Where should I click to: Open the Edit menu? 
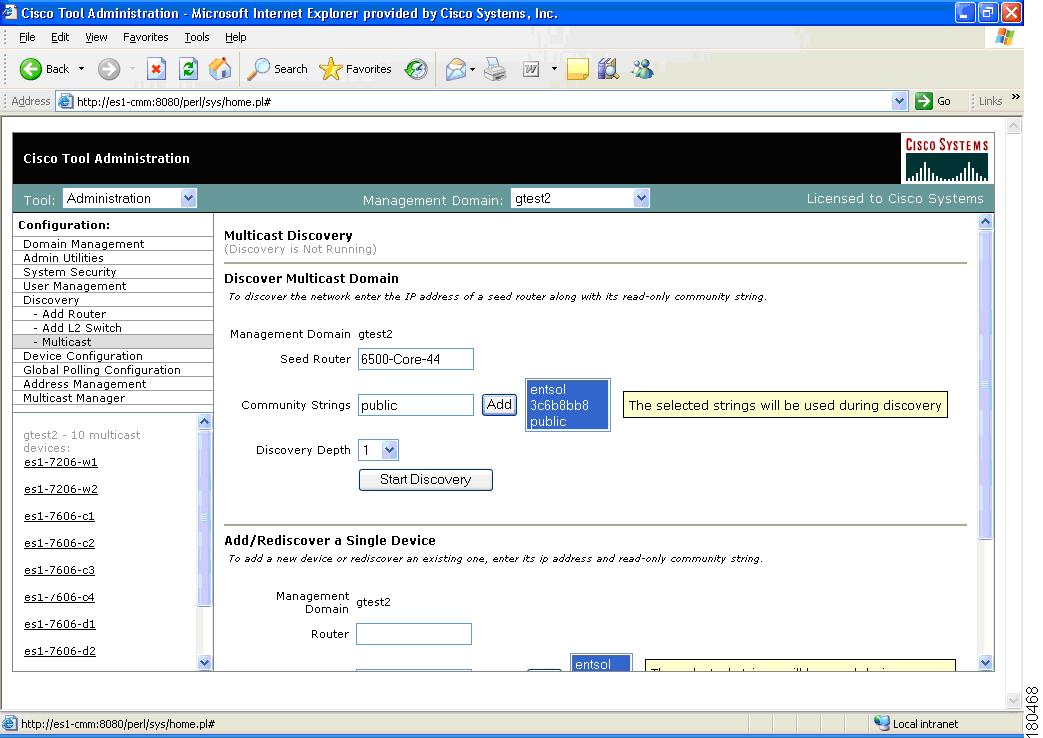[x=60, y=37]
